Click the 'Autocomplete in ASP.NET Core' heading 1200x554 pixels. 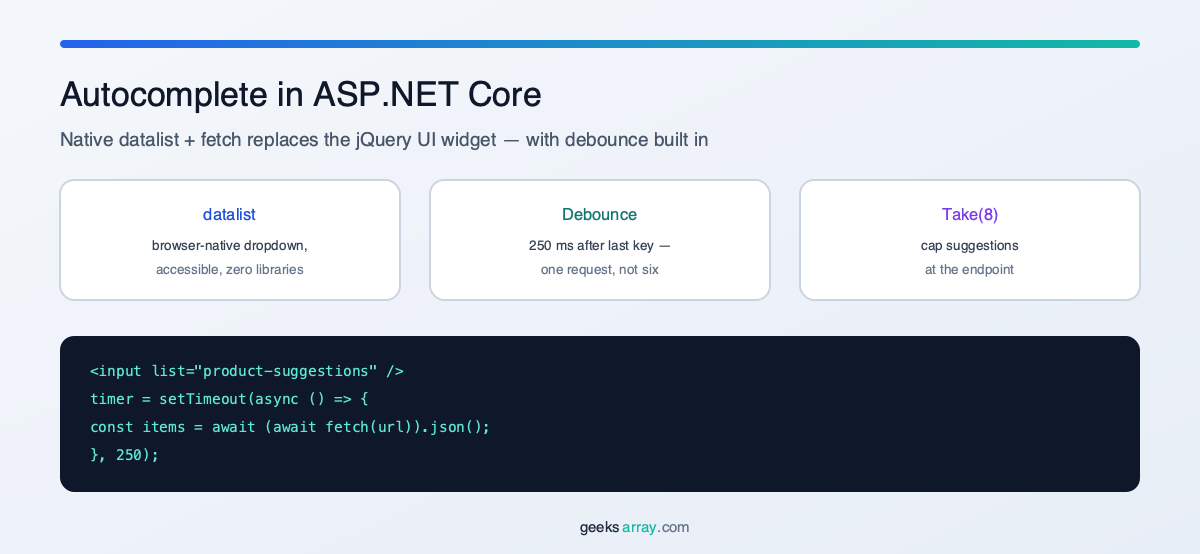point(300,94)
